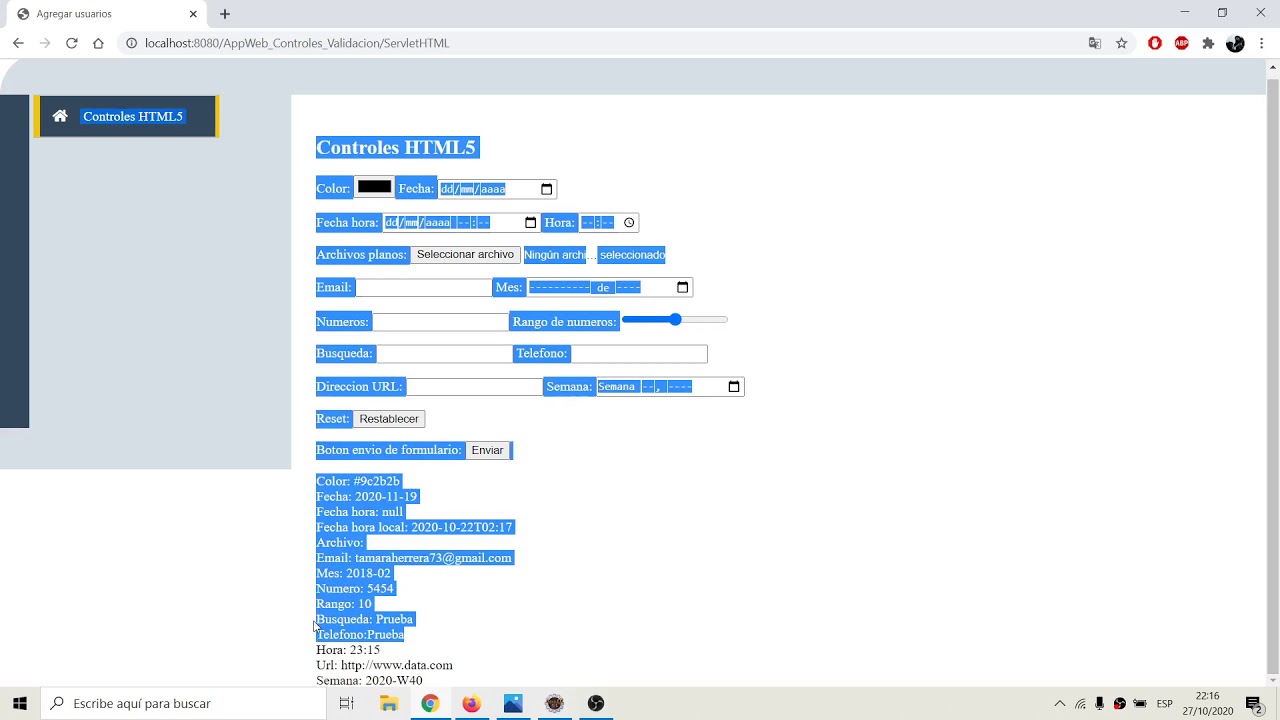
Task: Open the OBS icon on taskbar
Action: point(596,703)
